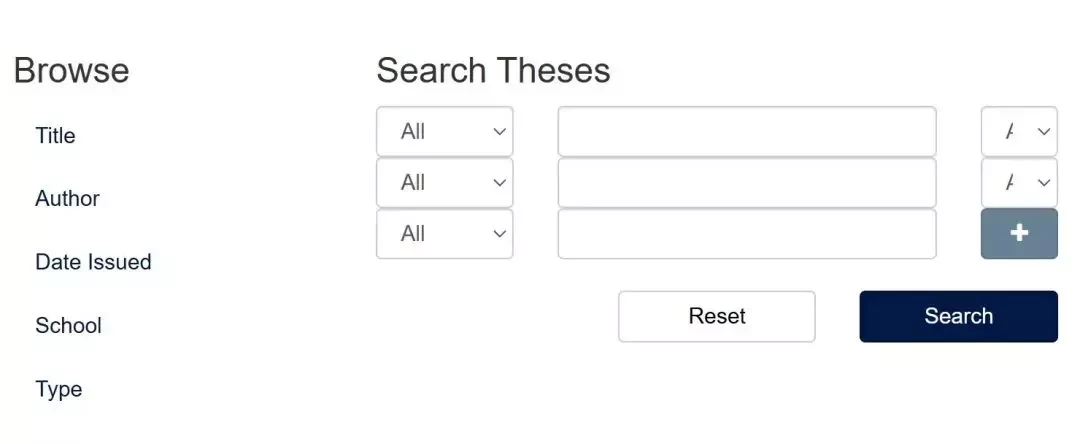Click the Reset button
The width and height of the screenshot is (1080, 444).
point(716,316)
